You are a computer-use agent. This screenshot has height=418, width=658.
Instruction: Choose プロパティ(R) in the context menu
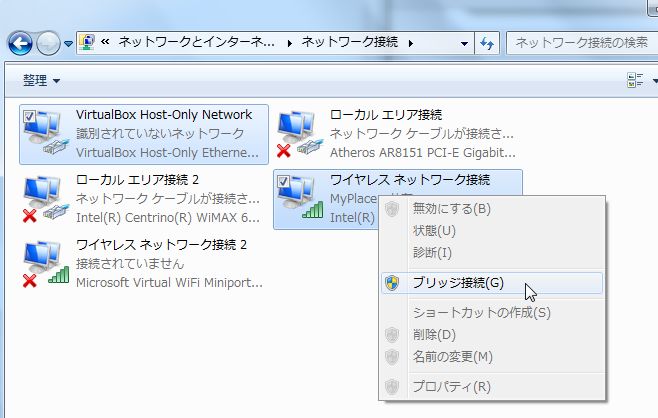[x=451, y=386]
